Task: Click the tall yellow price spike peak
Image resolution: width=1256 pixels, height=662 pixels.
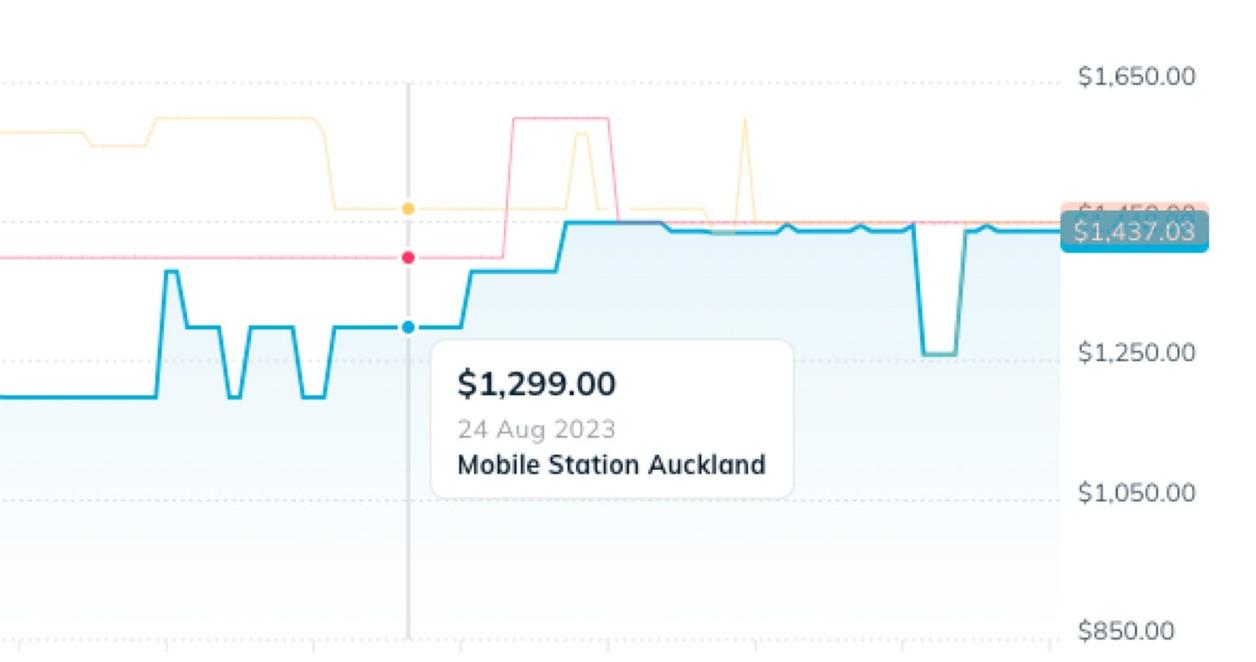Action: click(x=744, y=120)
